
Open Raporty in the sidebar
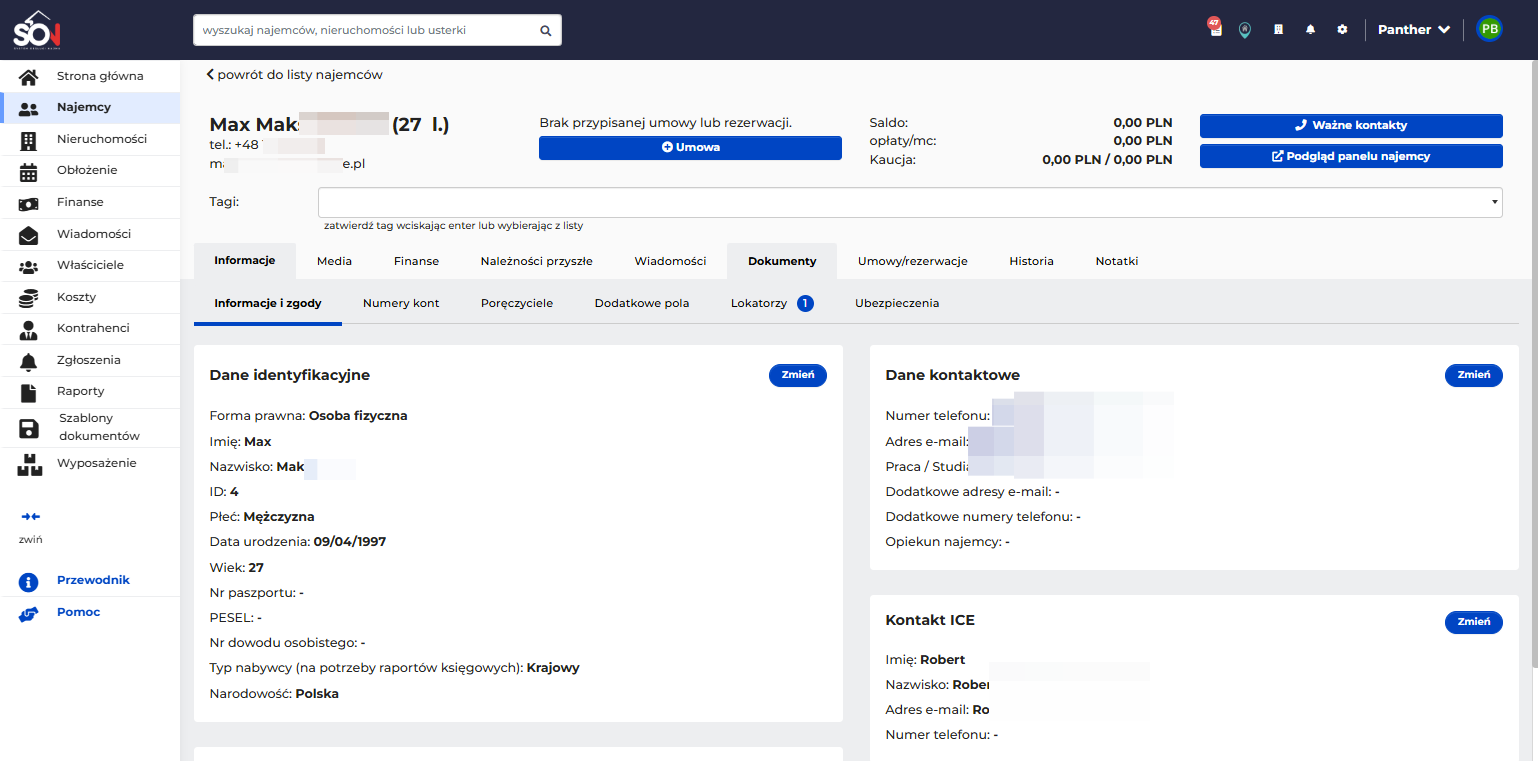coord(90,391)
